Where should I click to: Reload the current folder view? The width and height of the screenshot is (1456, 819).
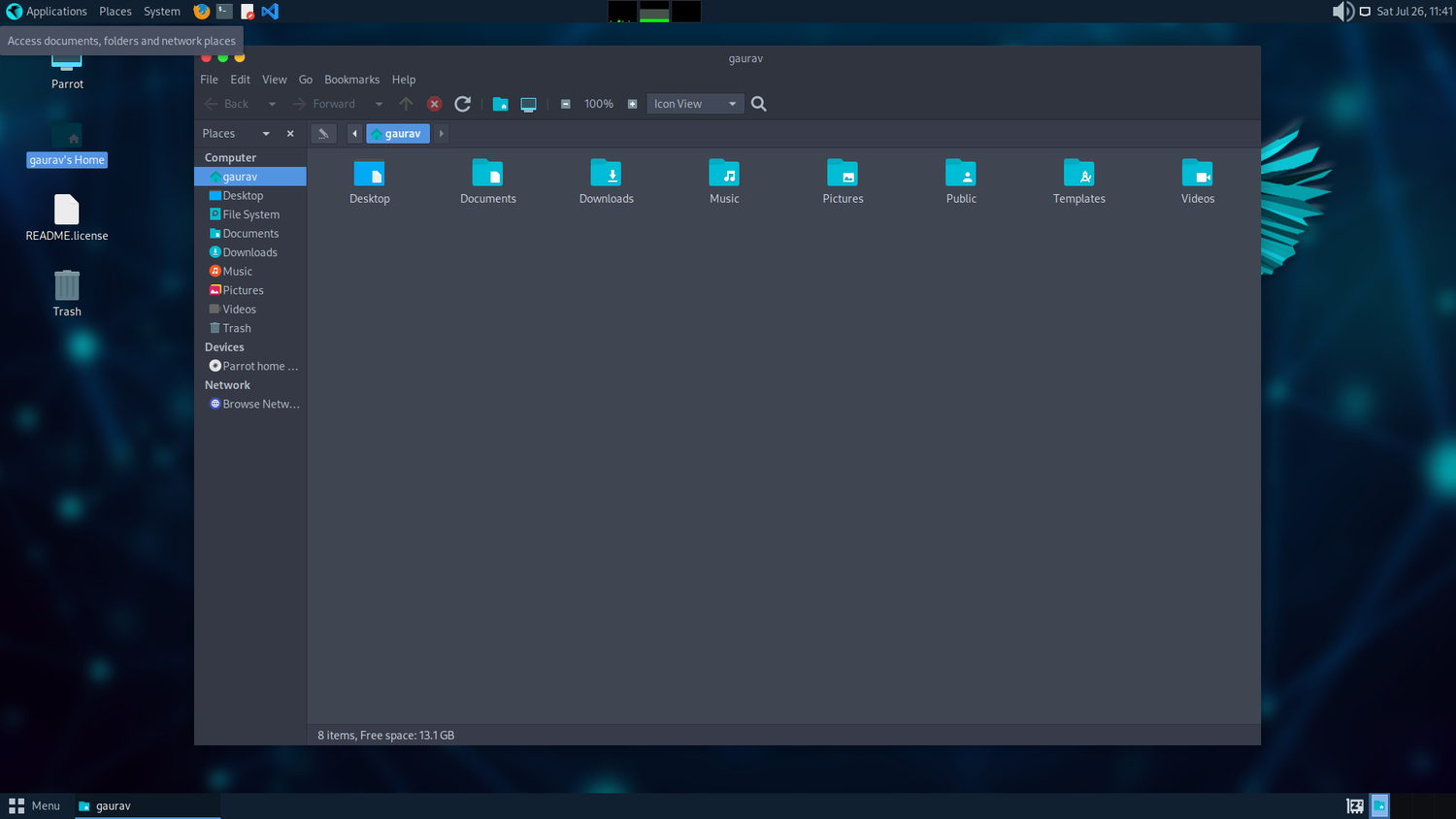(x=463, y=104)
